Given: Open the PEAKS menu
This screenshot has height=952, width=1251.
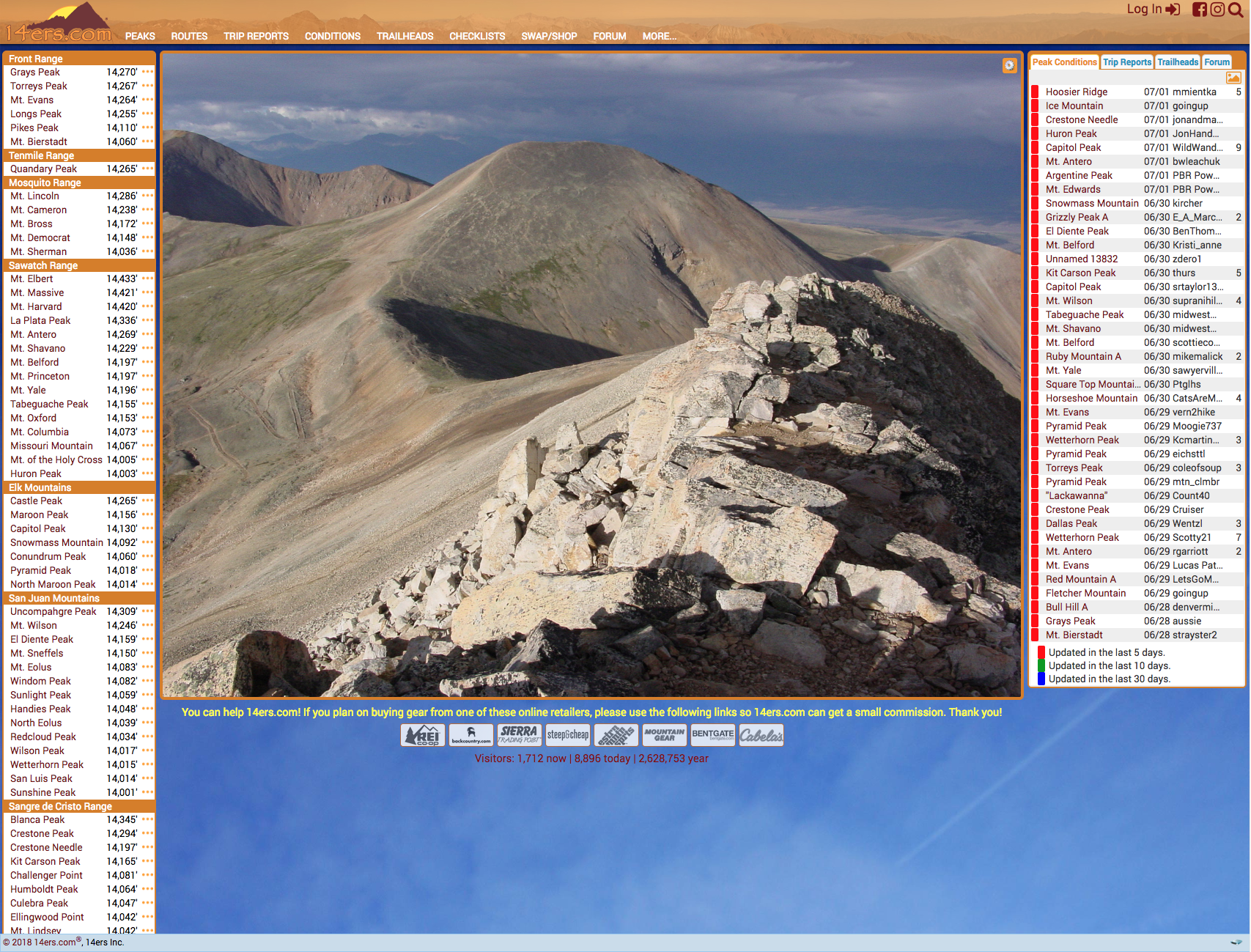Looking at the screenshot, I should [x=140, y=36].
